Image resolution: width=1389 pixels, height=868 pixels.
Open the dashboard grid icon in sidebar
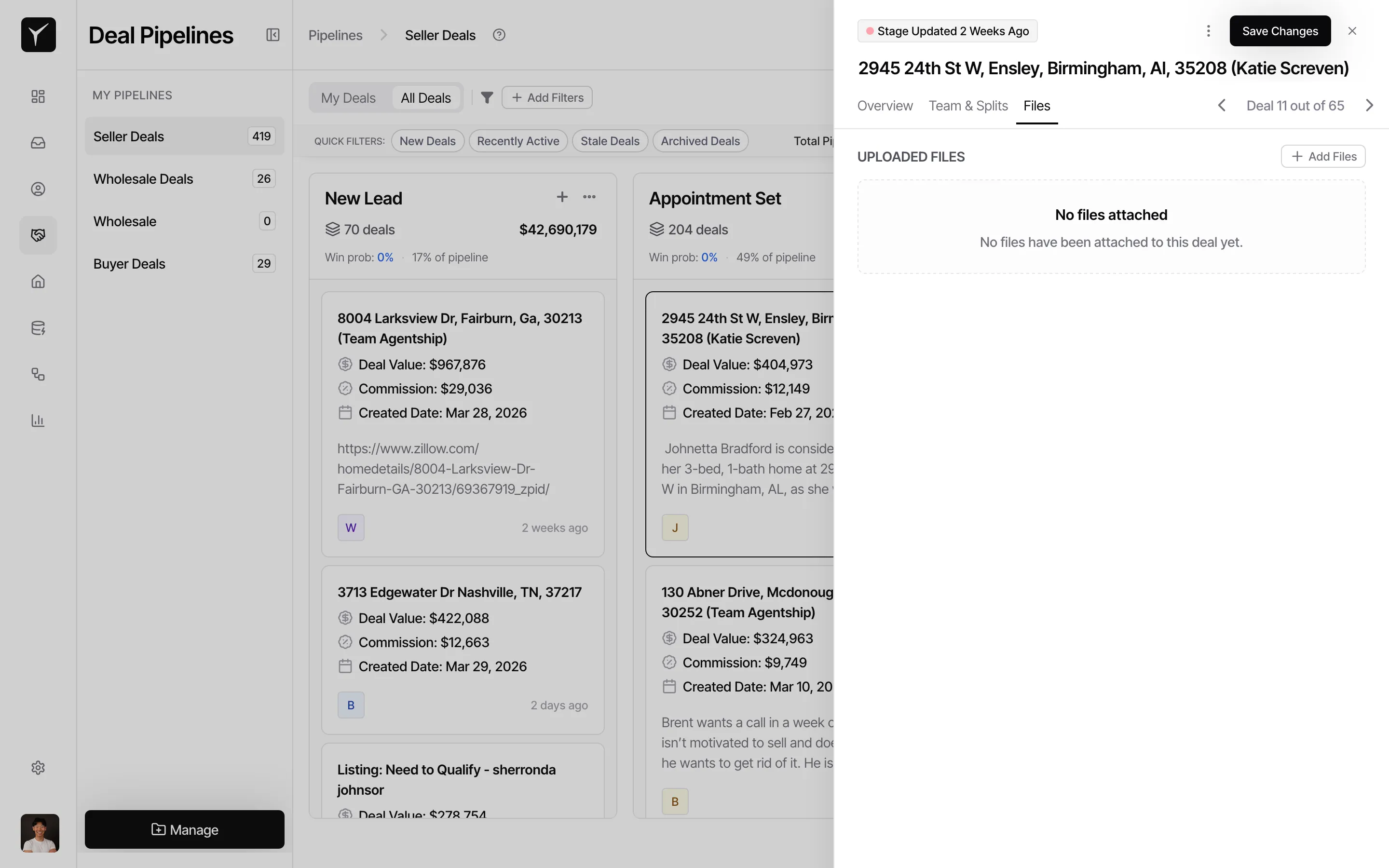point(38,96)
